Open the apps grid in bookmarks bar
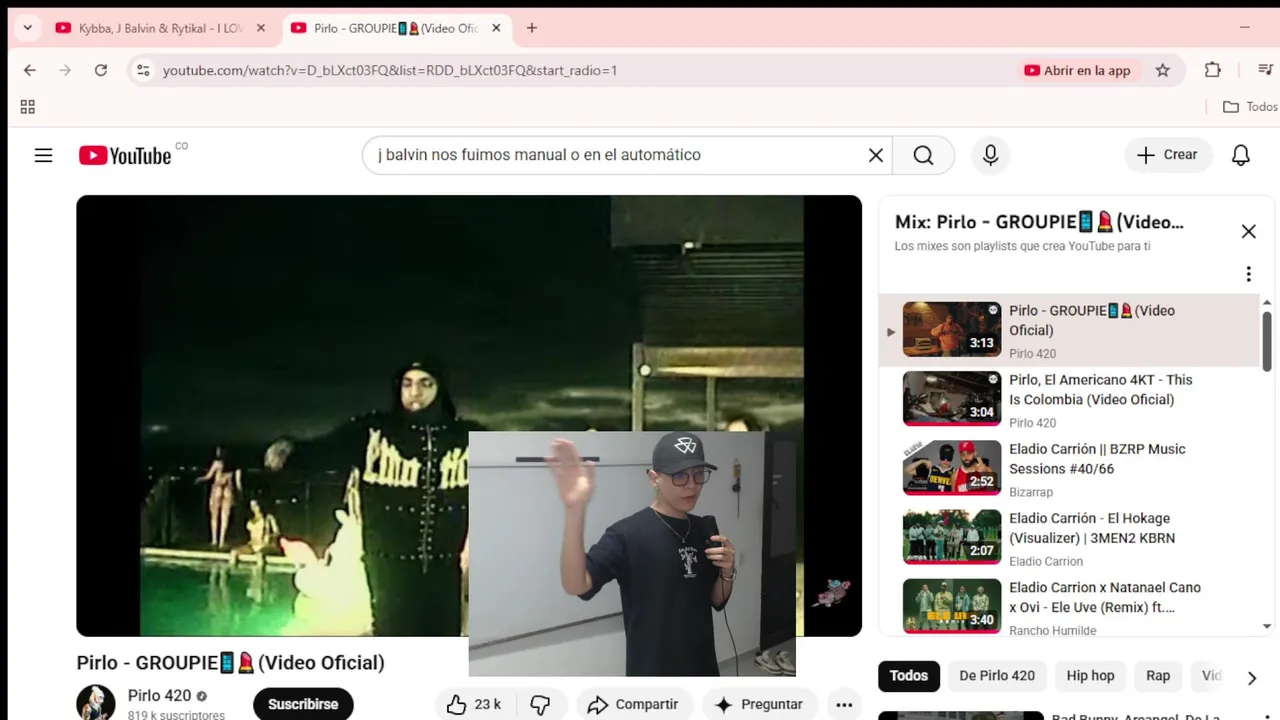 [x=28, y=107]
